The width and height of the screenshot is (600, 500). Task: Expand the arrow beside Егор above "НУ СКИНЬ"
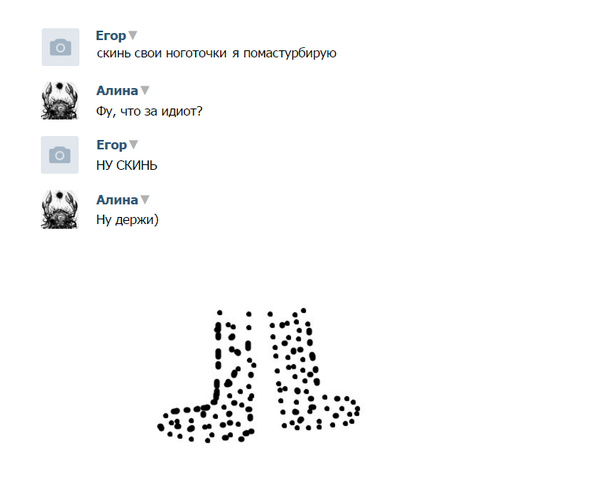click(133, 145)
